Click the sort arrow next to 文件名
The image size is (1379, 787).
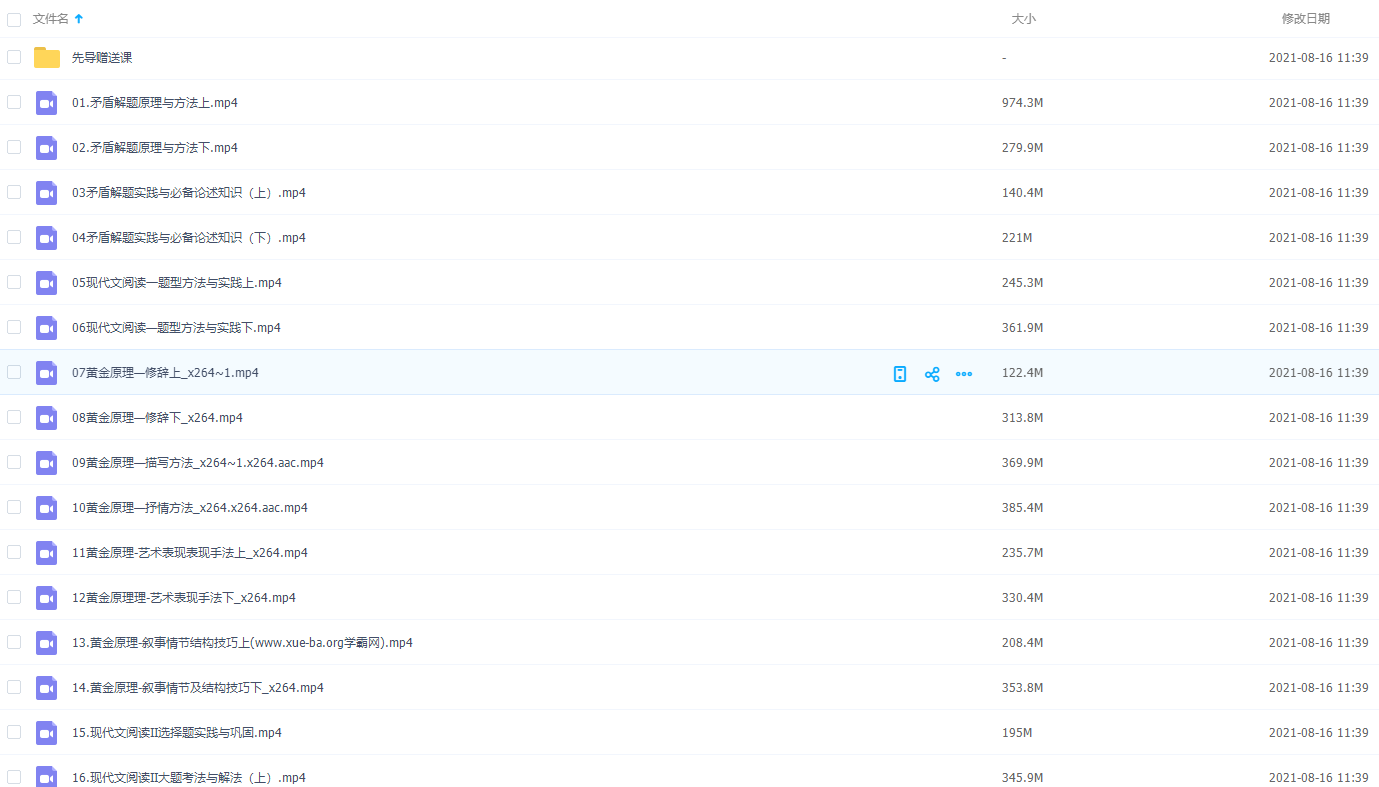pyautogui.click(x=79, y=19)
